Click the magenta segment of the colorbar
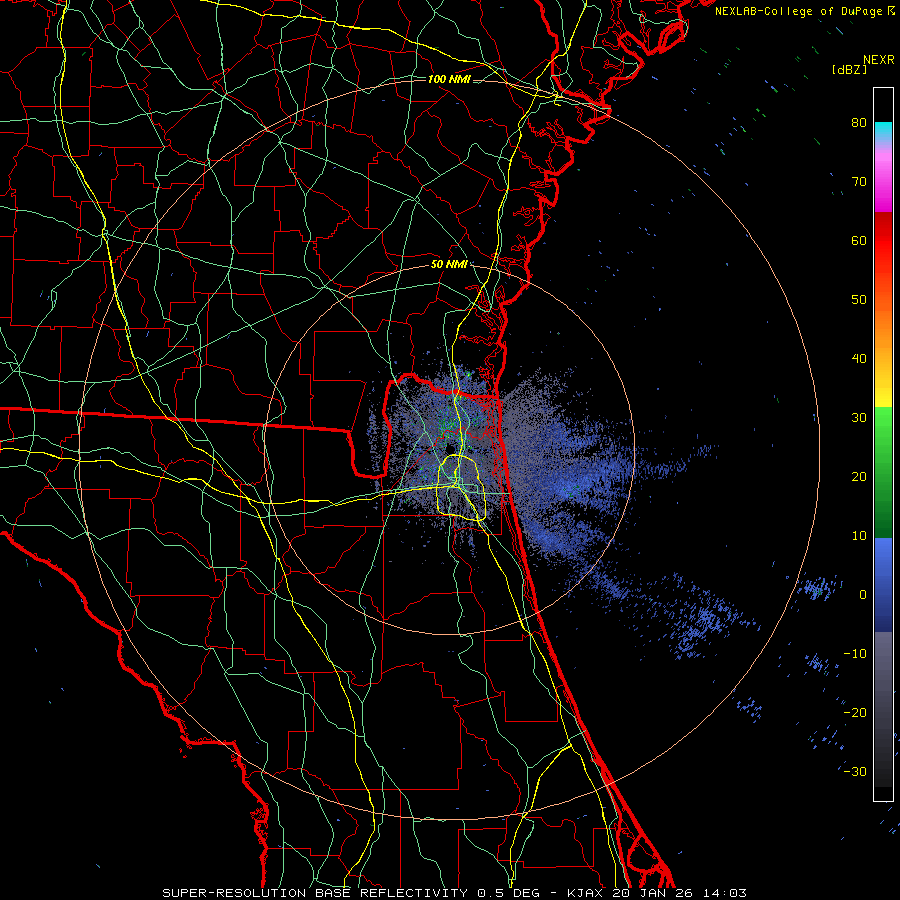Viewport: 900px width, 900px height. tap(883, 178)
